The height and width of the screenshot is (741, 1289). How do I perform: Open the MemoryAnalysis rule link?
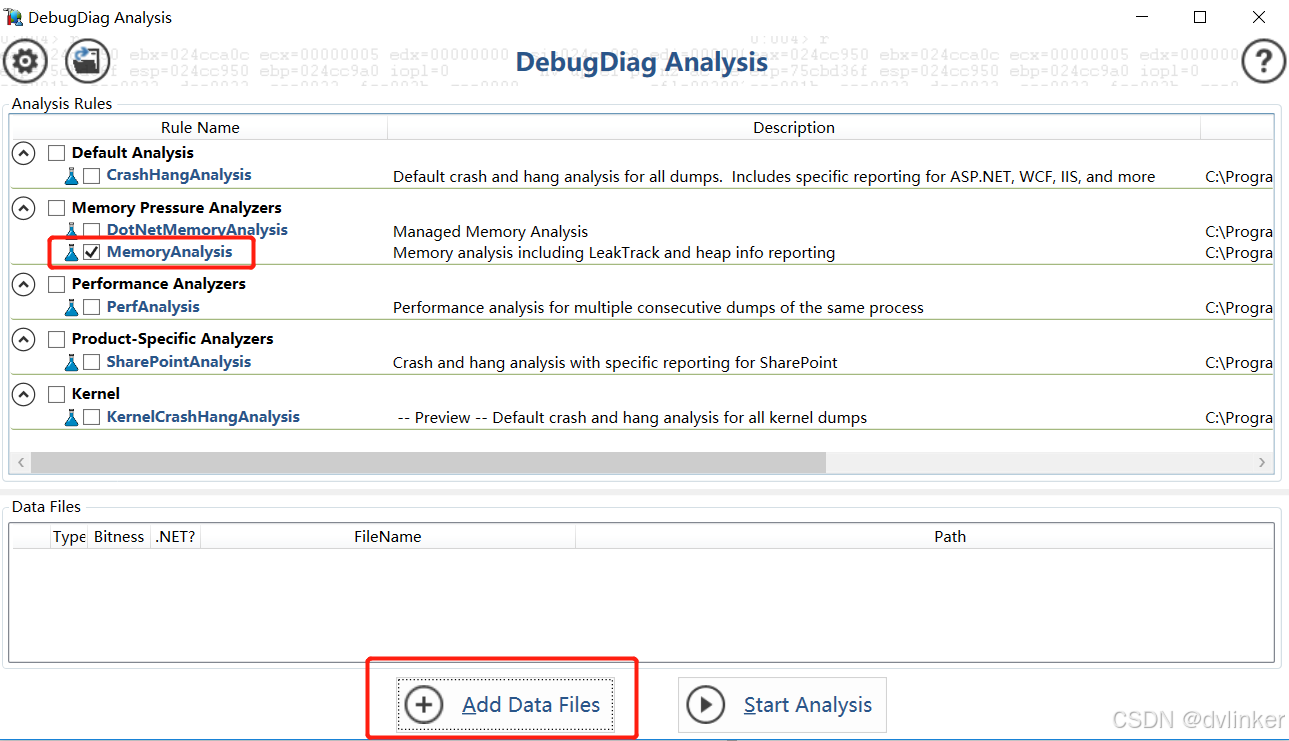coord(169,252)
